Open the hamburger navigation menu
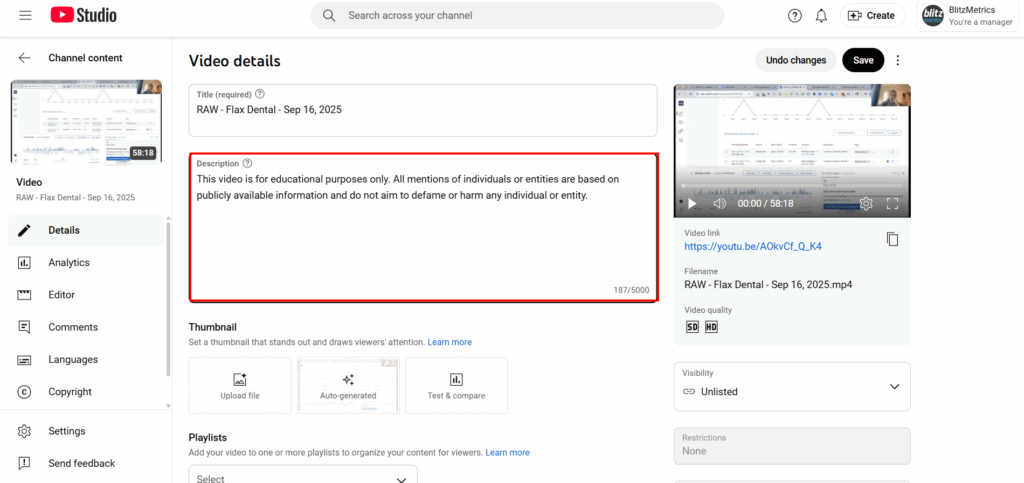 click(x=25, y=15)
